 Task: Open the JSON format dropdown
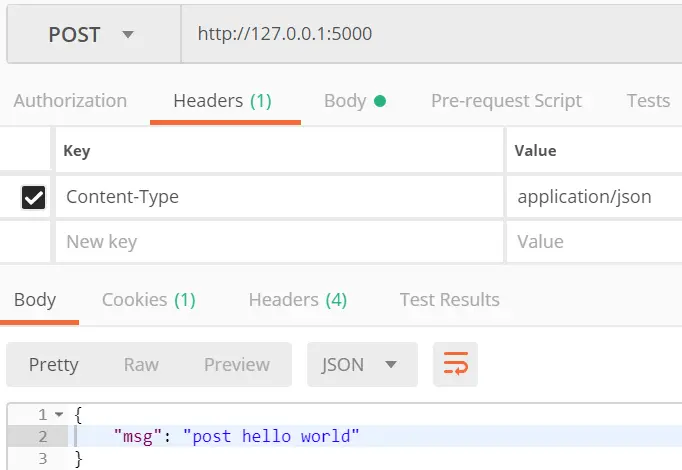click(362, 364)
